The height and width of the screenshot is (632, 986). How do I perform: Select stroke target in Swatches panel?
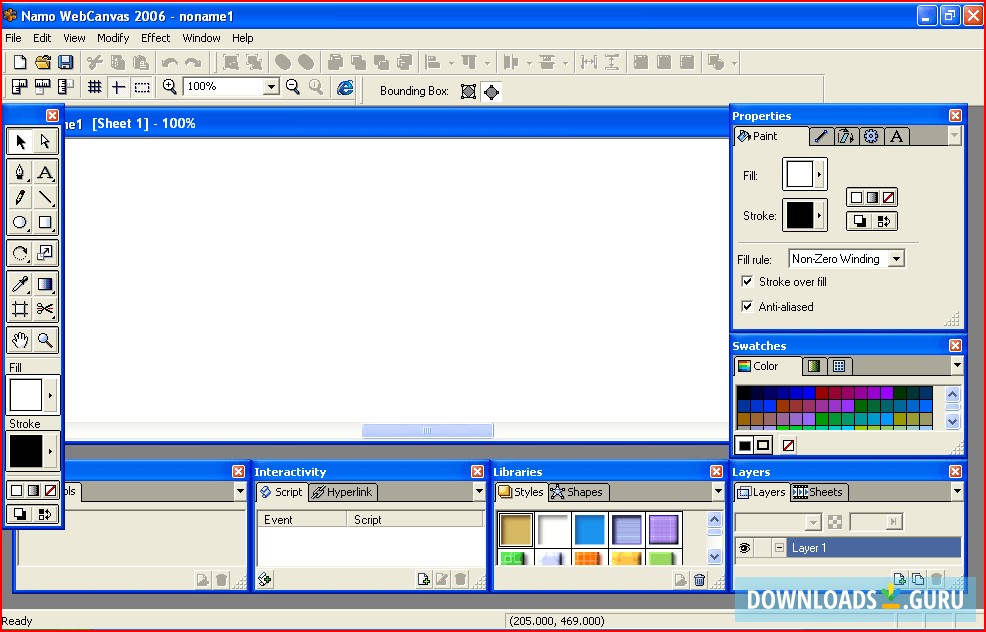pos(763,445)
